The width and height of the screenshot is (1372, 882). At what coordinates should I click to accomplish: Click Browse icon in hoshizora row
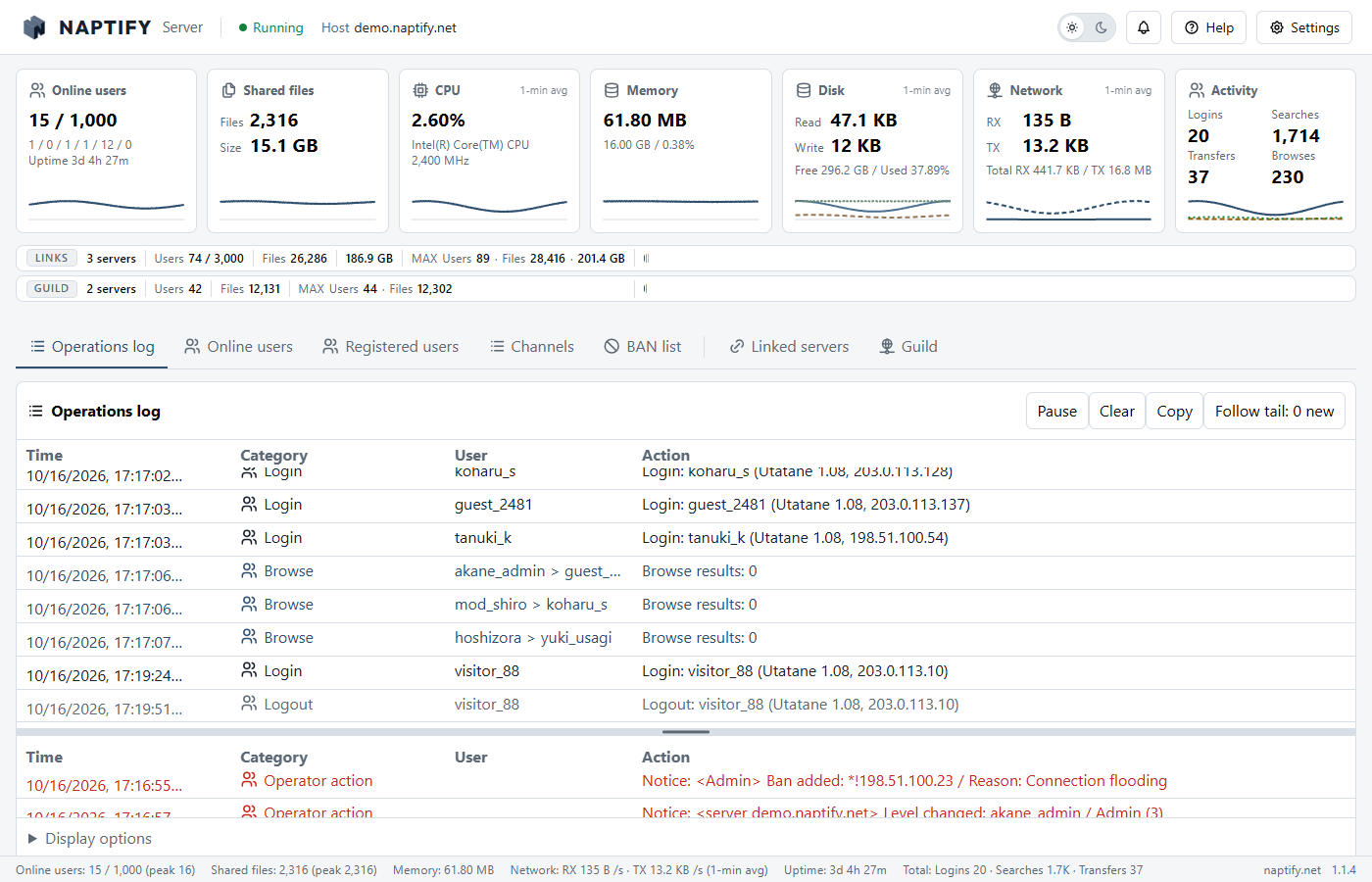(249, 637)
